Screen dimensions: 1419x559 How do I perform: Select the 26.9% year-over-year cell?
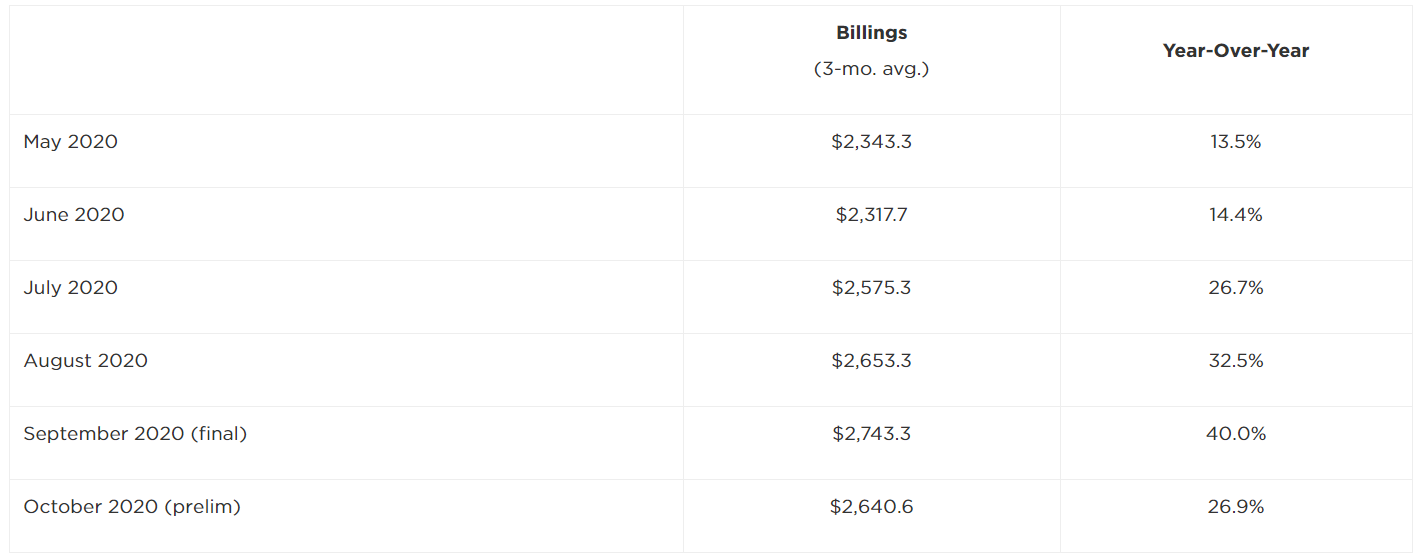[x=1236, y=507]
